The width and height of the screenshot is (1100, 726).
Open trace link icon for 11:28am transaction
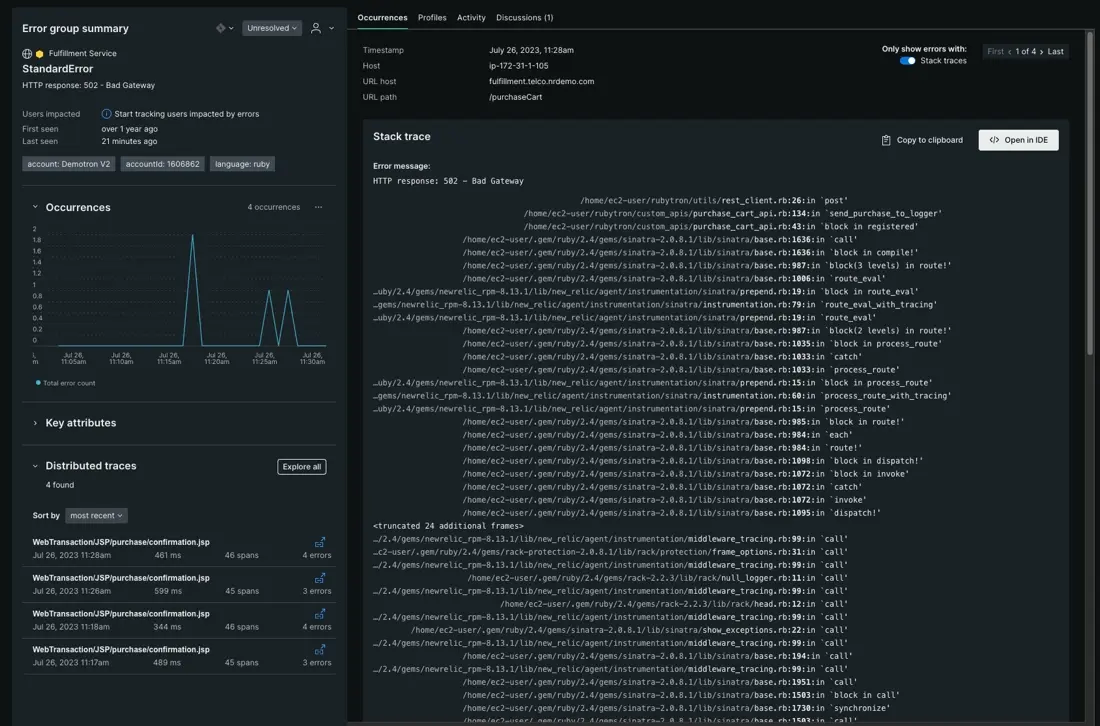pos(320,543)
